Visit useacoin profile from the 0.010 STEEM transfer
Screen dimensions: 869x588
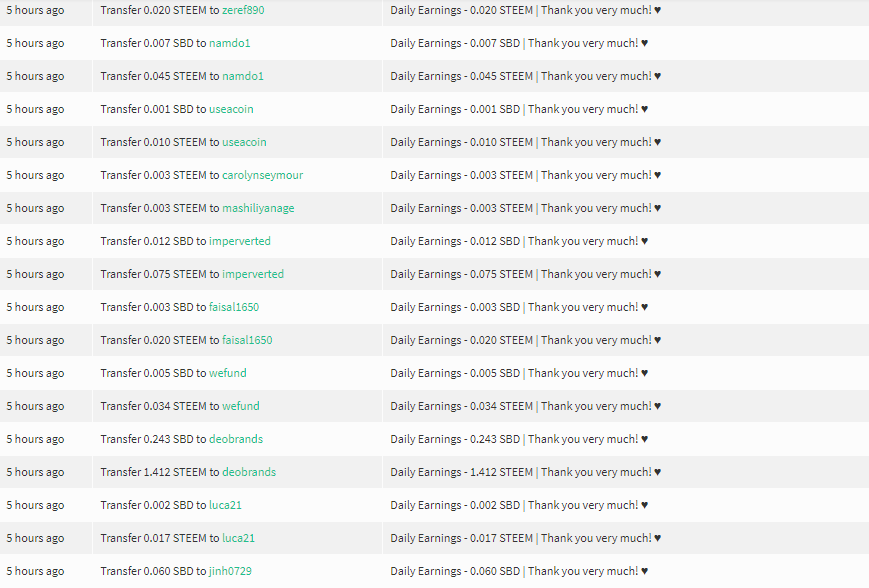tap(244, 142)
